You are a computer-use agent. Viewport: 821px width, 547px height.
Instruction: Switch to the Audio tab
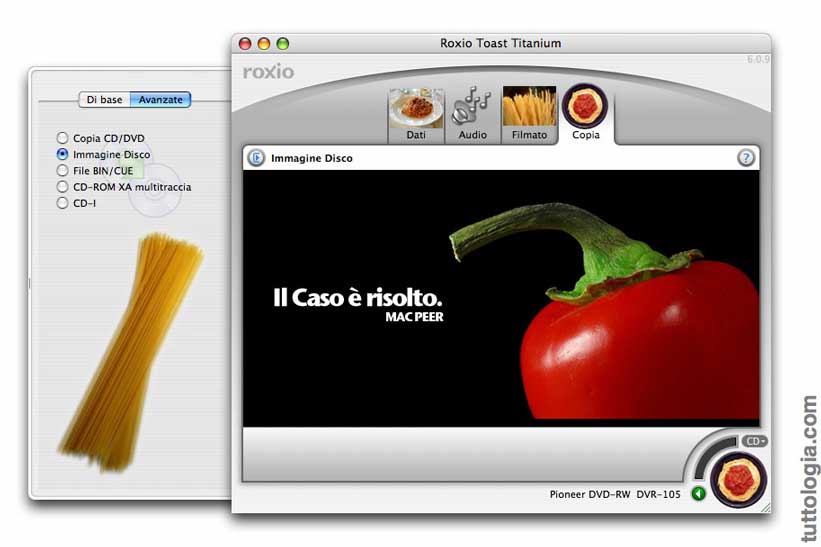[x=472, y=116]
